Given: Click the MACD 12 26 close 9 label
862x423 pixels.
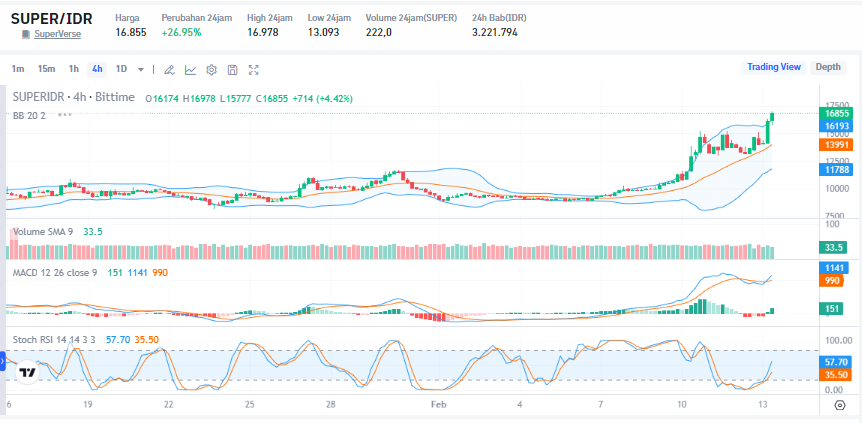Looking at the screenshot, I should click(55, 272).
